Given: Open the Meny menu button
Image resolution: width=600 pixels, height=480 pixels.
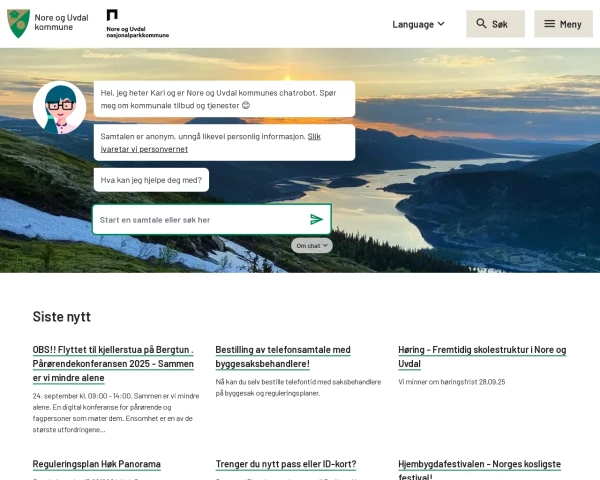Looking at the screenshot, I should pyautogui.click(x=562, y=24).
